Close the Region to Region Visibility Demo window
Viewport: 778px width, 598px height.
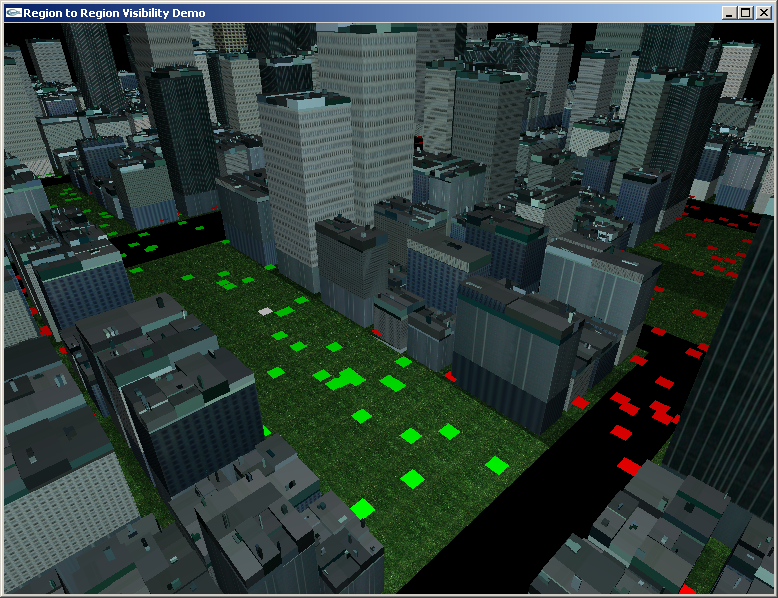tap(764, 13)
